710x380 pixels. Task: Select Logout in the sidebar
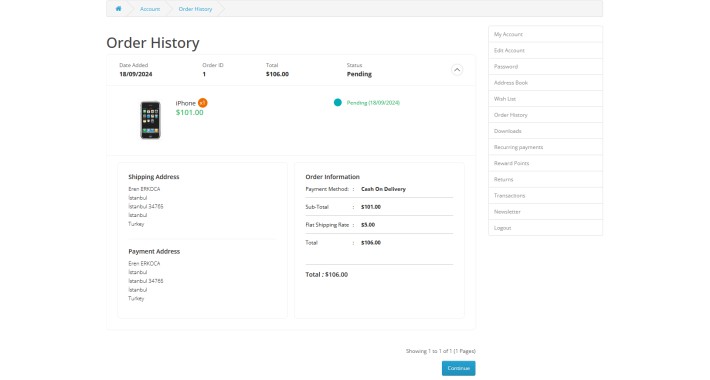point(545,228)
